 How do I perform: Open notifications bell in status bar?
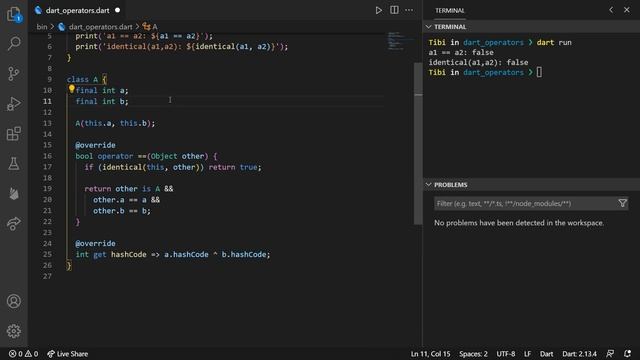(x=627, y=353)
